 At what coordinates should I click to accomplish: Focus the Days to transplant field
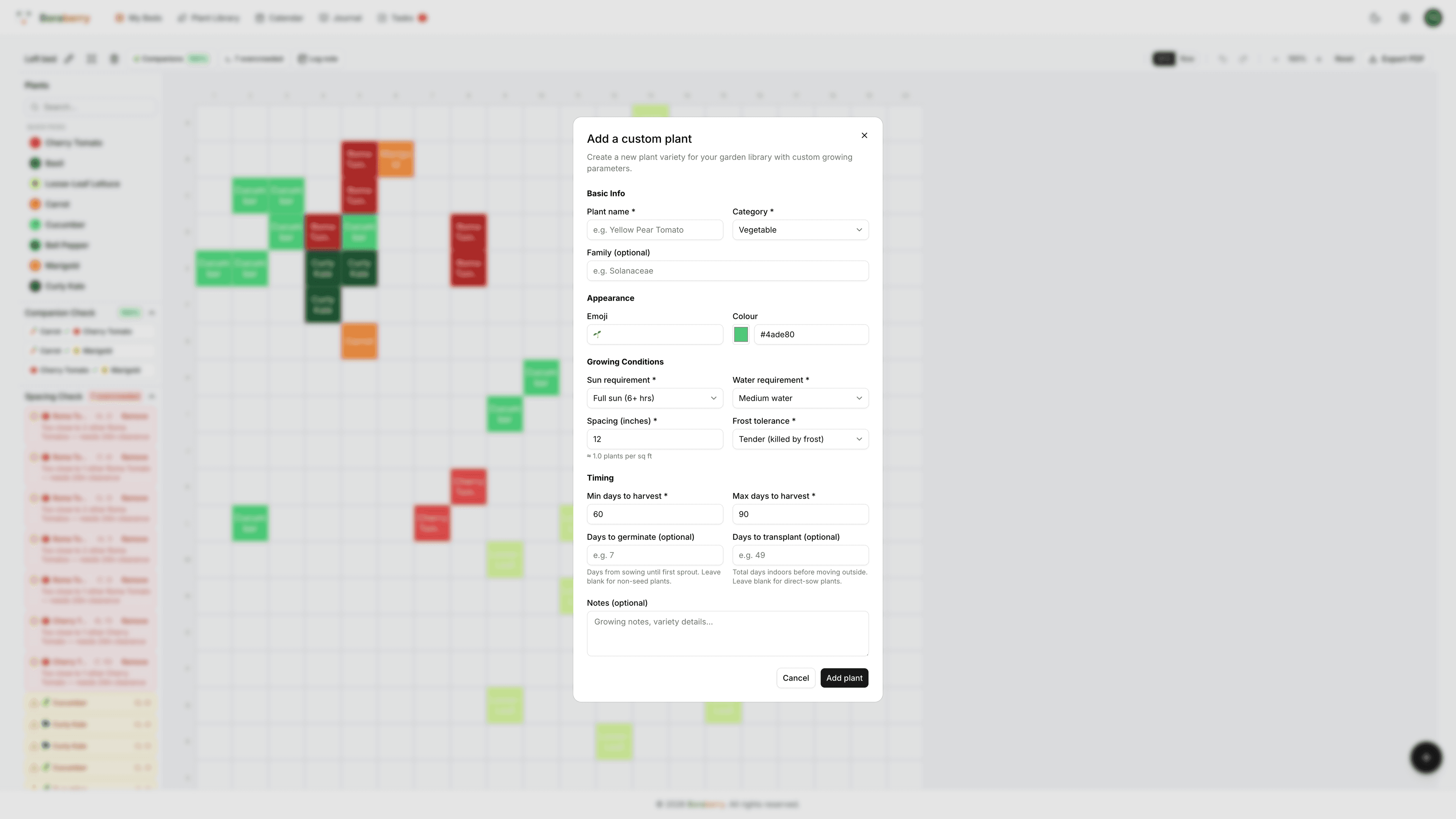800,555
